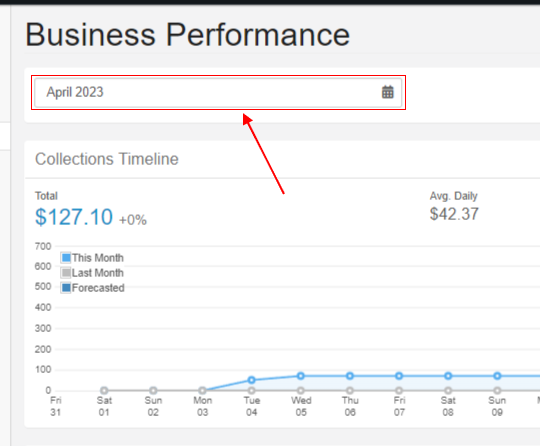Click the $42.37 Avg. Daily value
This screenshot has width=540, height=446.
(454, 214)
